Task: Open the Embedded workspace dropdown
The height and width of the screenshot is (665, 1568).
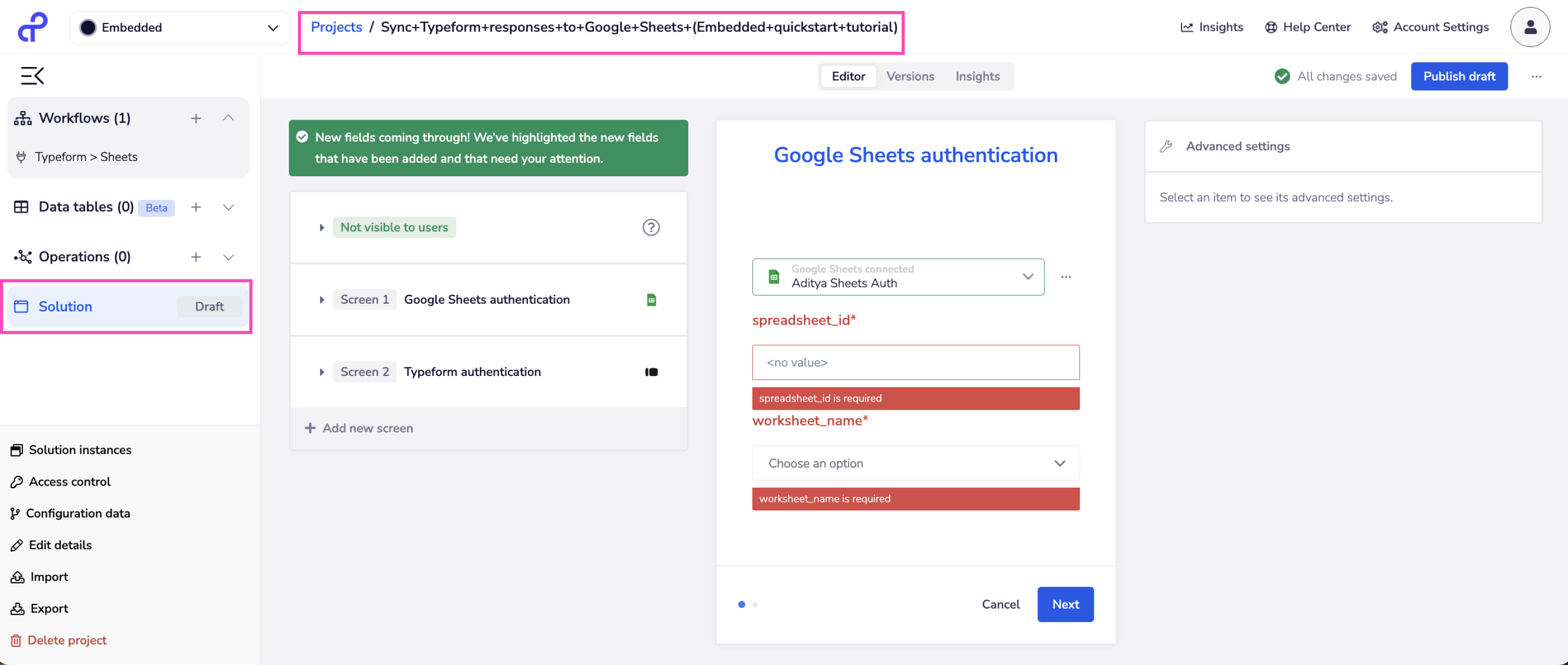Action: 180,27
